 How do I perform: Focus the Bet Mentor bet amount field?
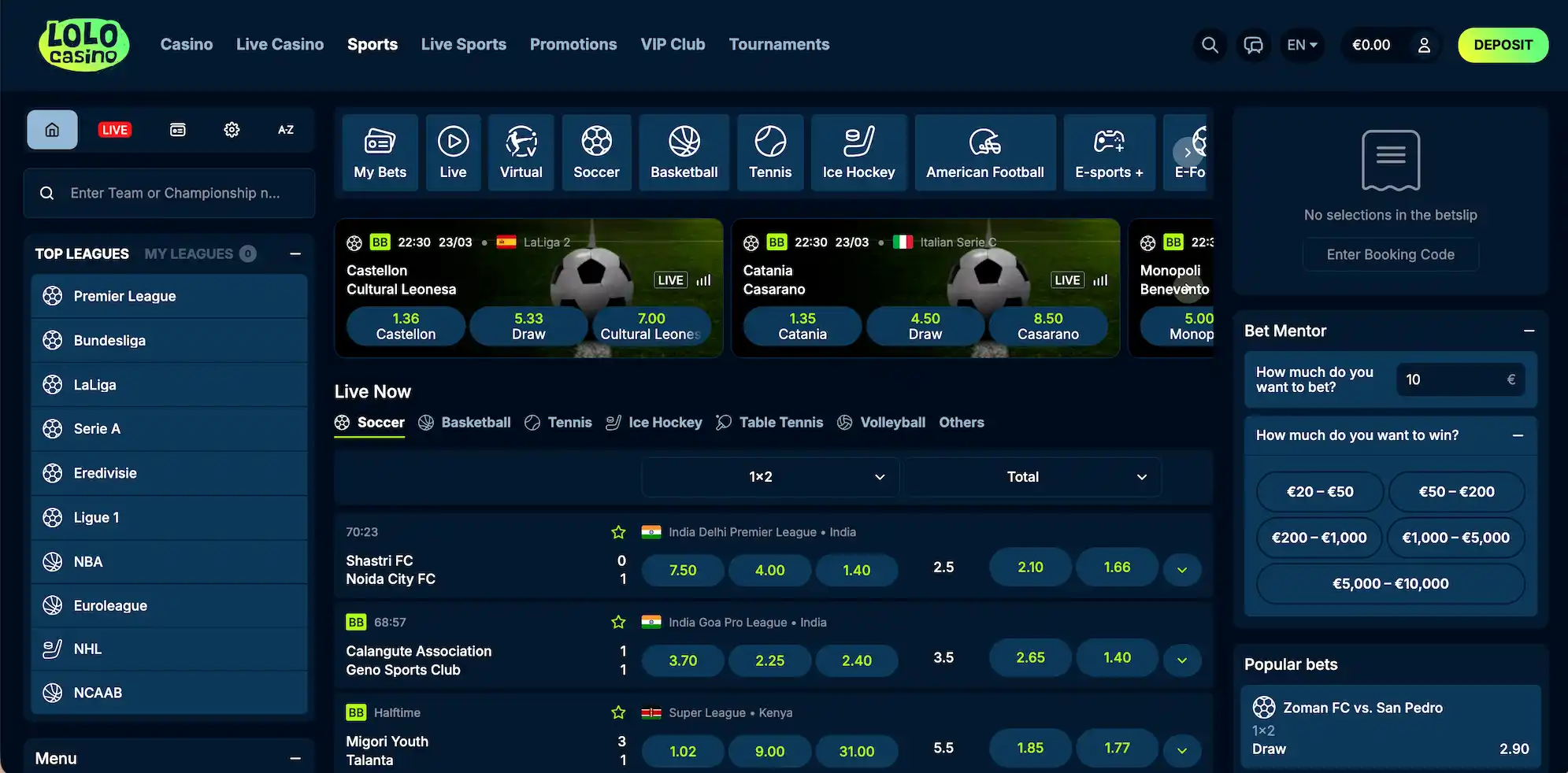click(x=1461, y=379)
